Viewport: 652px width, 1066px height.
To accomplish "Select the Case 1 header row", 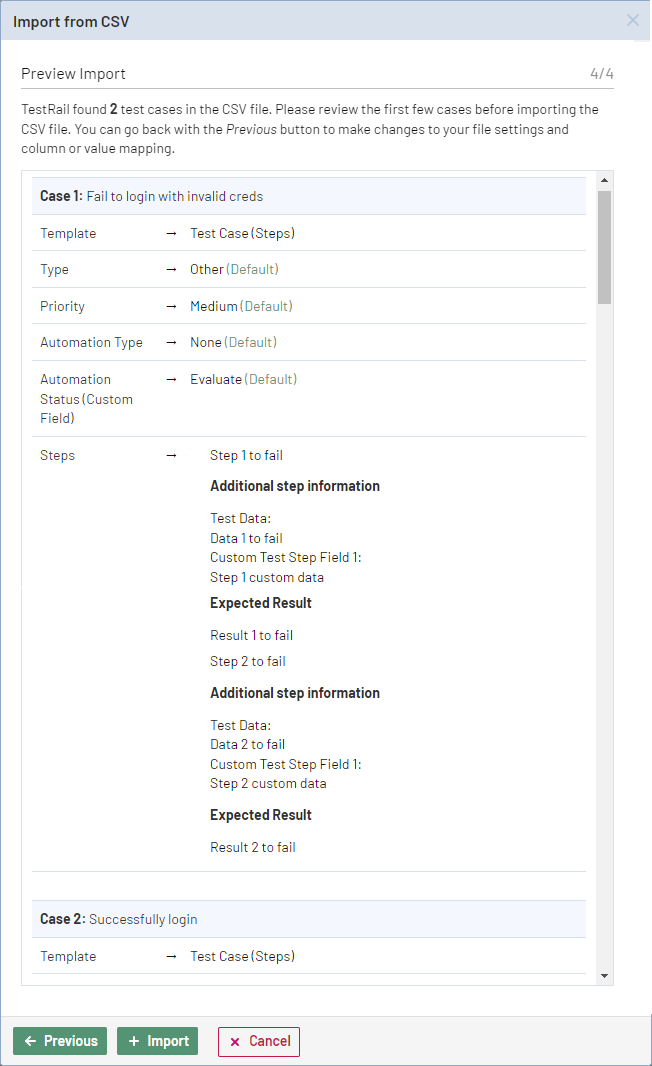I will (x=308, y=196).
